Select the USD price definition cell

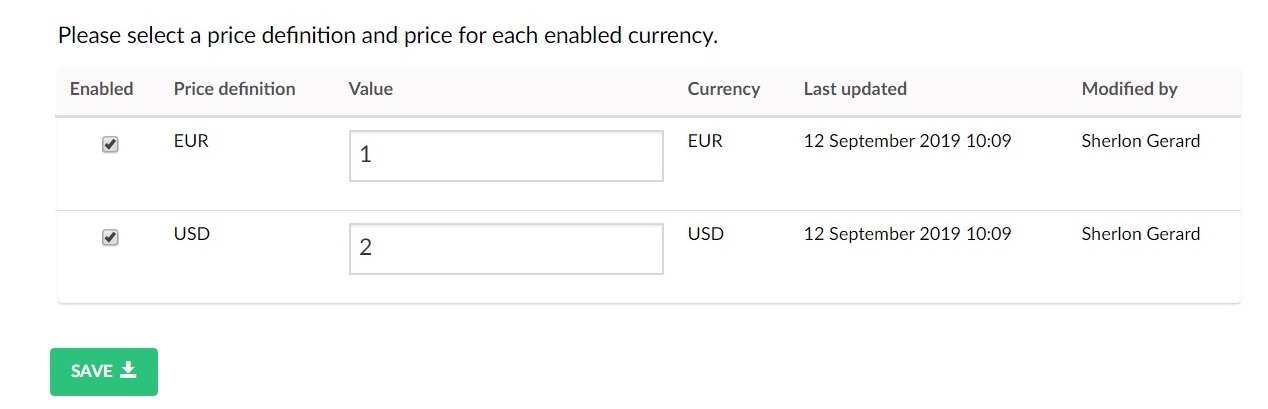(192, 234)
